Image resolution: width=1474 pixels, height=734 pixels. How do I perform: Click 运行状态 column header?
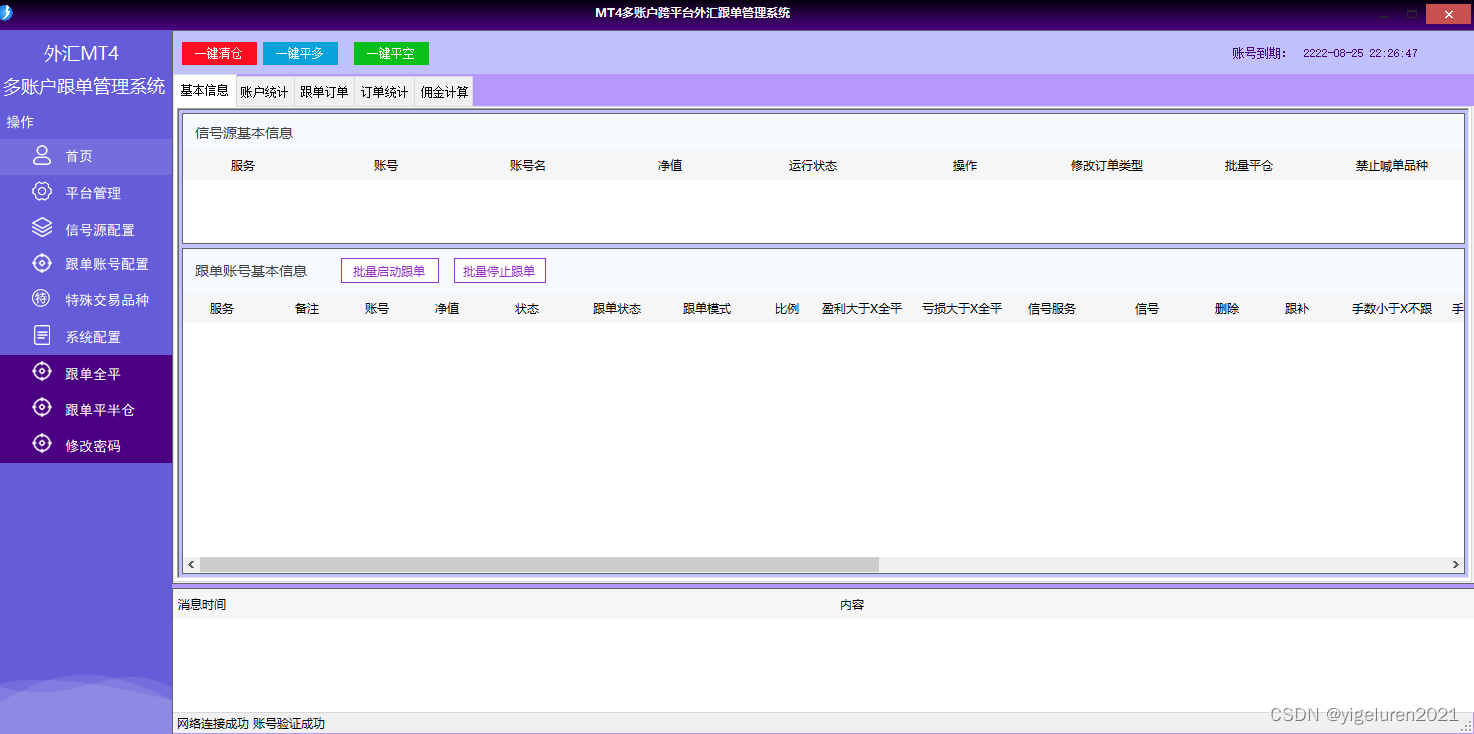pos(813,166)
